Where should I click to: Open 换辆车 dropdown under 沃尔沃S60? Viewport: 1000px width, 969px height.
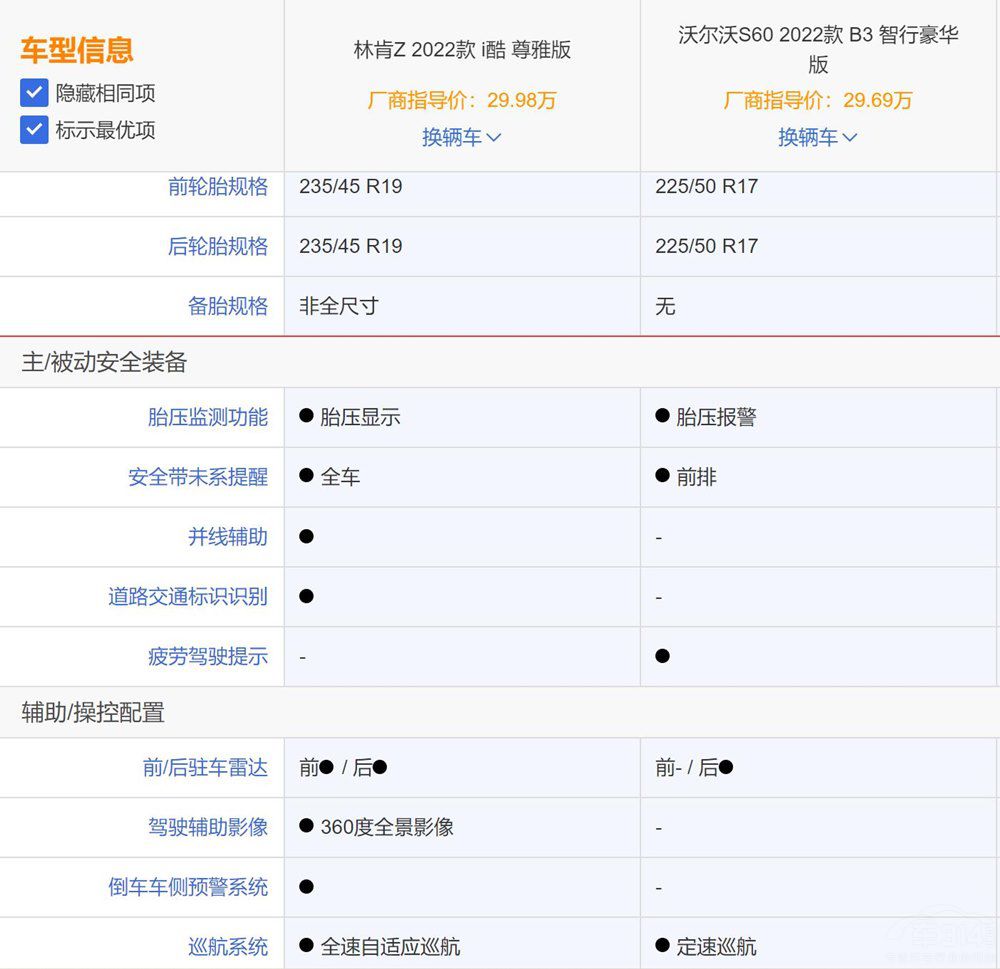tap(818, 137)
